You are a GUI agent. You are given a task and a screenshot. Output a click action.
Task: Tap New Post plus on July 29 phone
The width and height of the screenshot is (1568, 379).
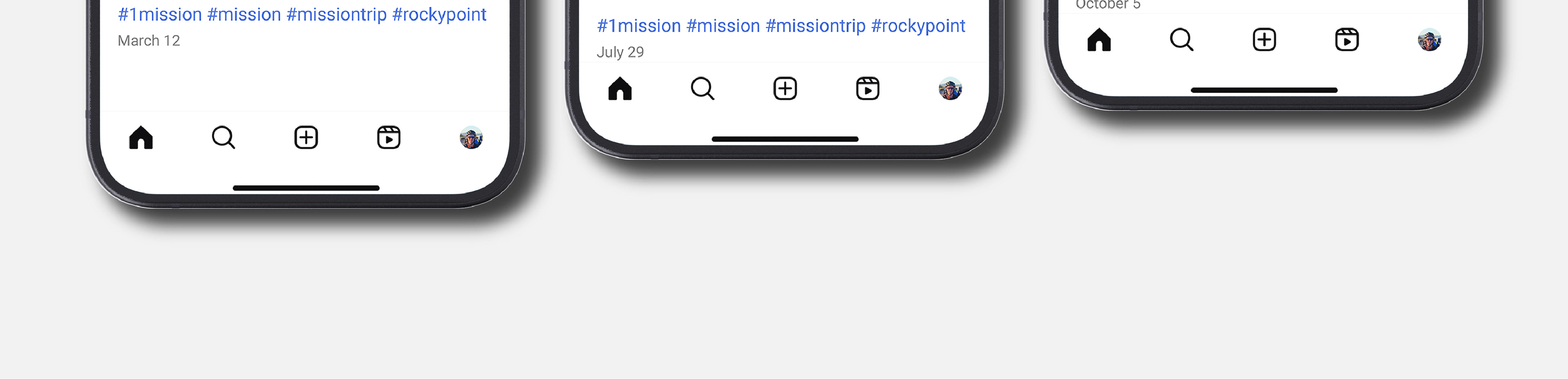point(785,89)
